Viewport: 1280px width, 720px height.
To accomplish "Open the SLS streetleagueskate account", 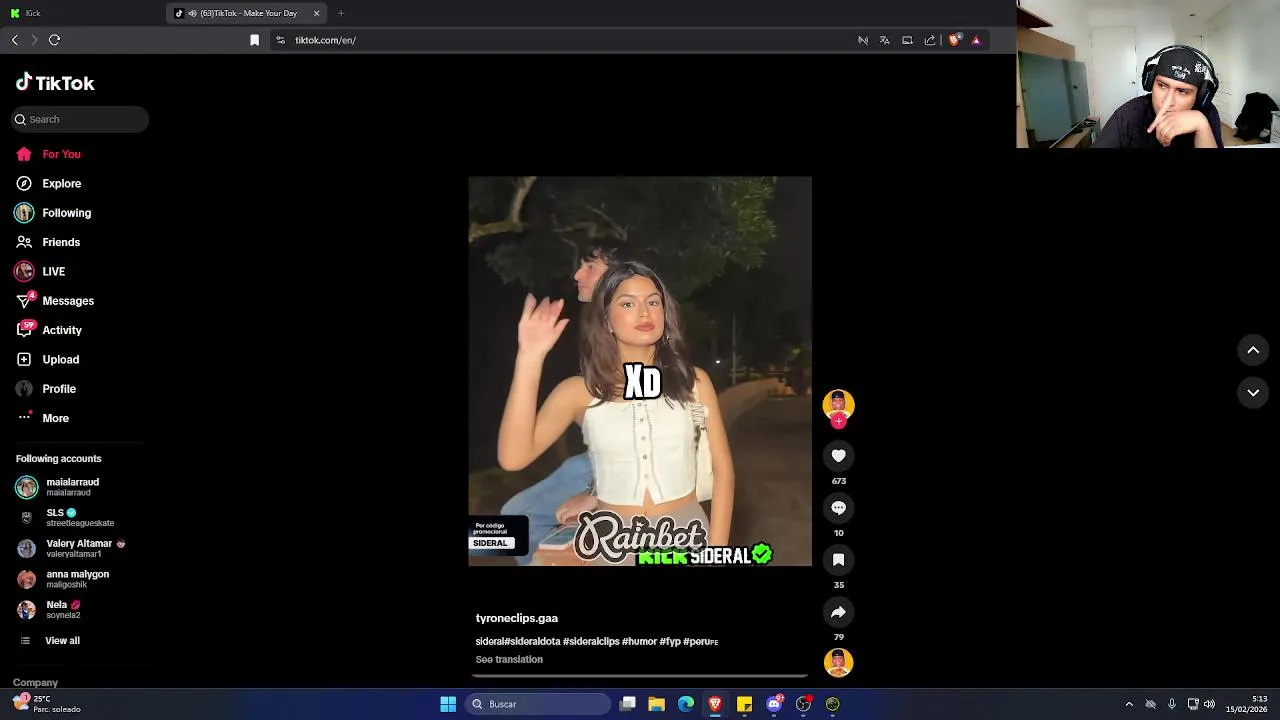I will click(x=66, y=517).
